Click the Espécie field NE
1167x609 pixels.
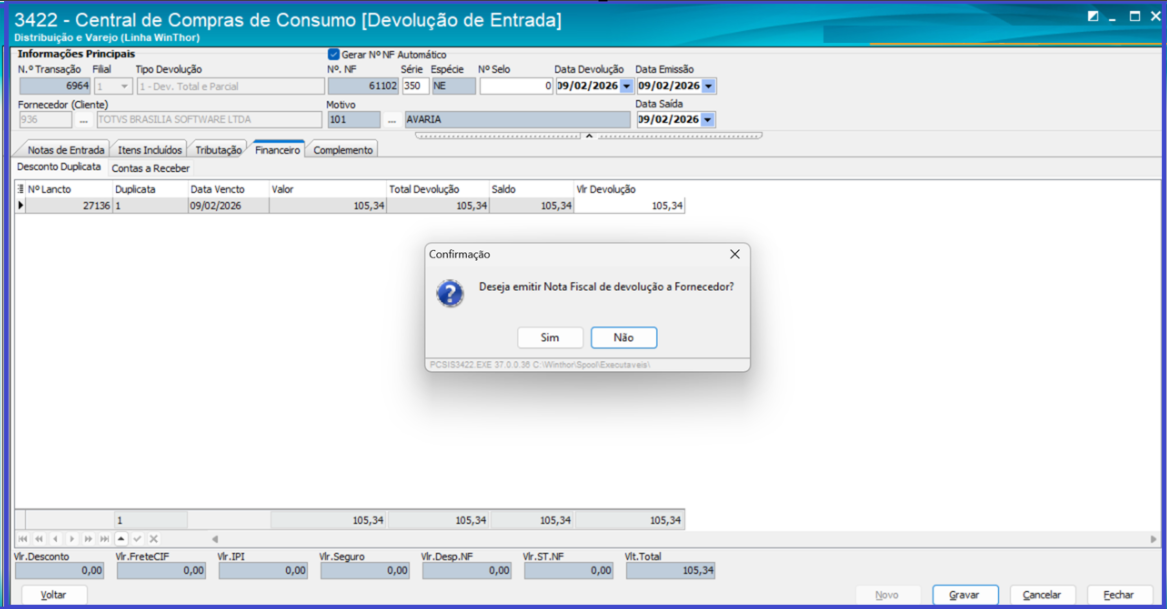(454, 86)
